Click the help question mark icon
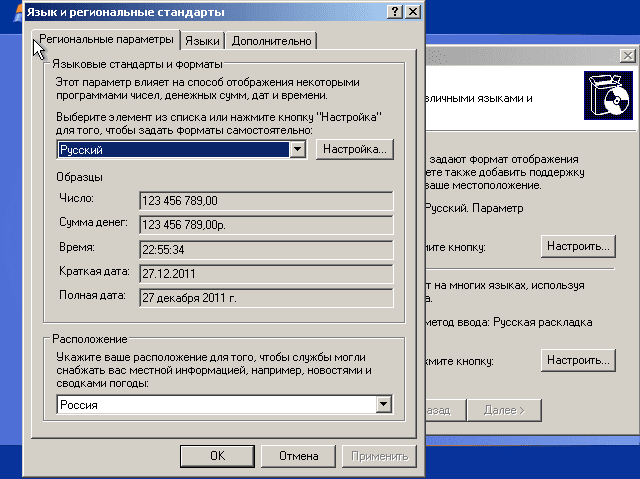This screenshot has height=479, width=640. [394, 11]
